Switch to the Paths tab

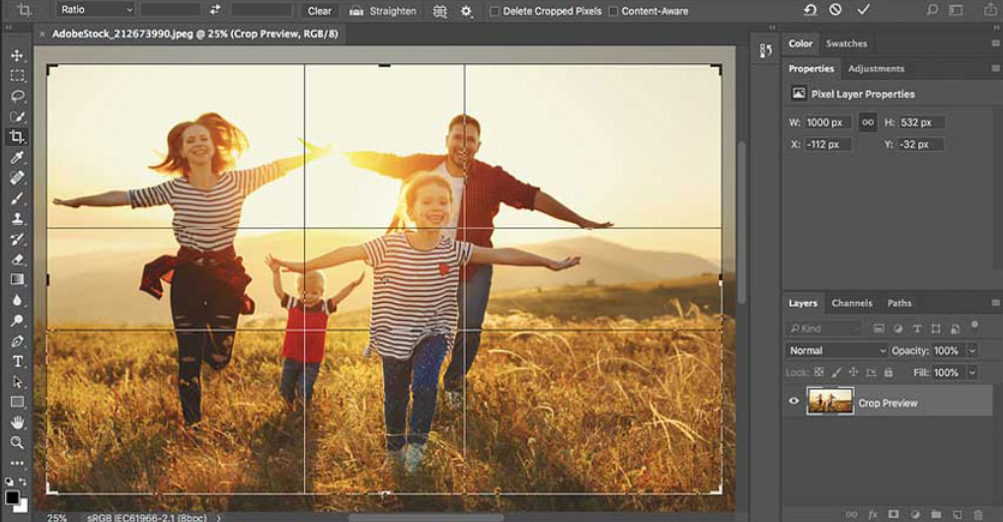click(x=899, y=303)
